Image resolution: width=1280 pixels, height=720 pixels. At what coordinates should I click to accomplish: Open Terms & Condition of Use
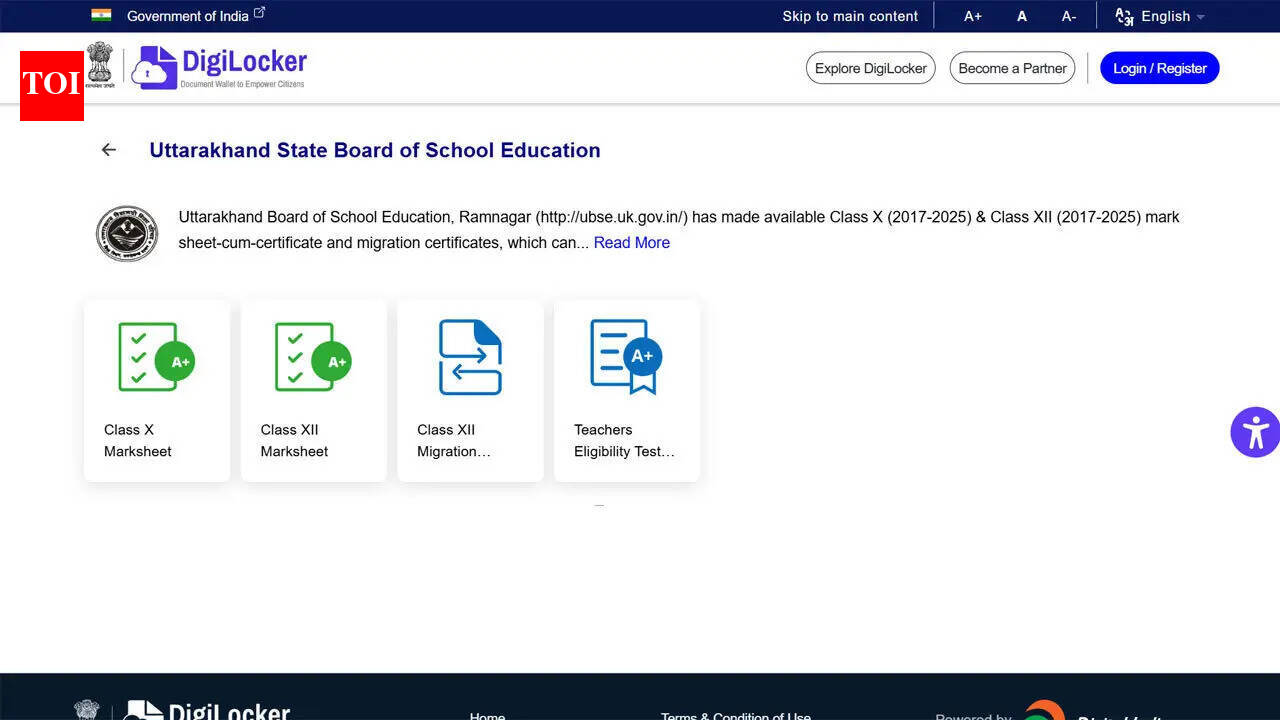735,716
